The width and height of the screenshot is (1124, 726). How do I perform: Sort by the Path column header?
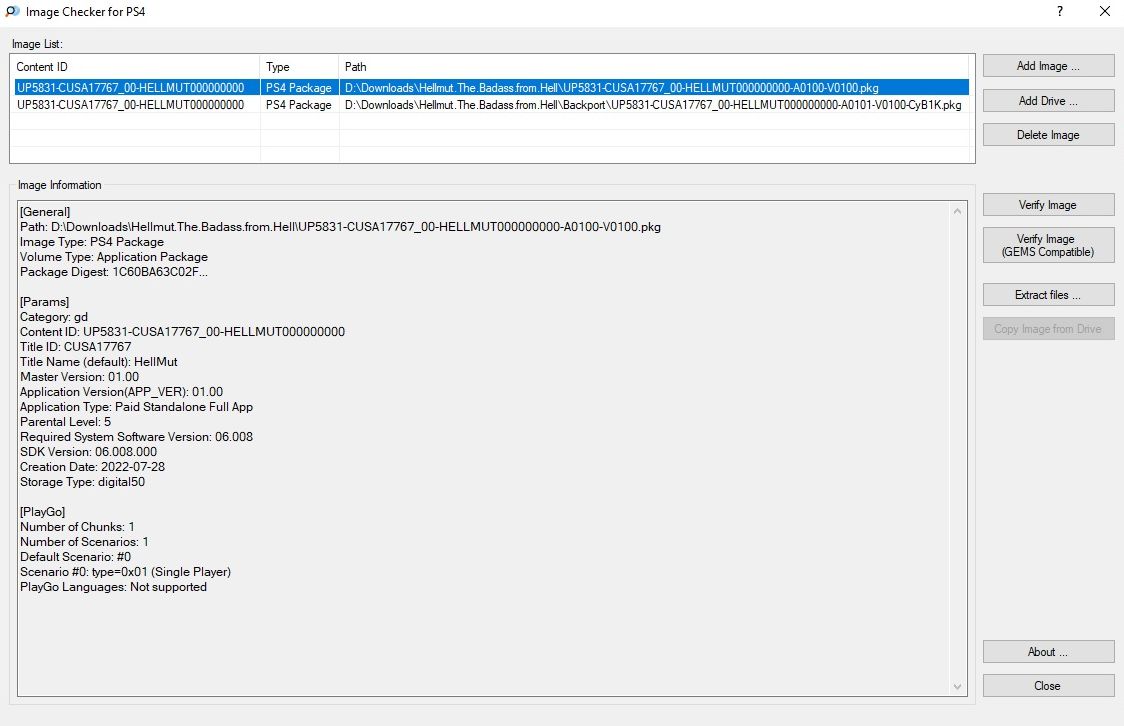[x=654, y=67]
